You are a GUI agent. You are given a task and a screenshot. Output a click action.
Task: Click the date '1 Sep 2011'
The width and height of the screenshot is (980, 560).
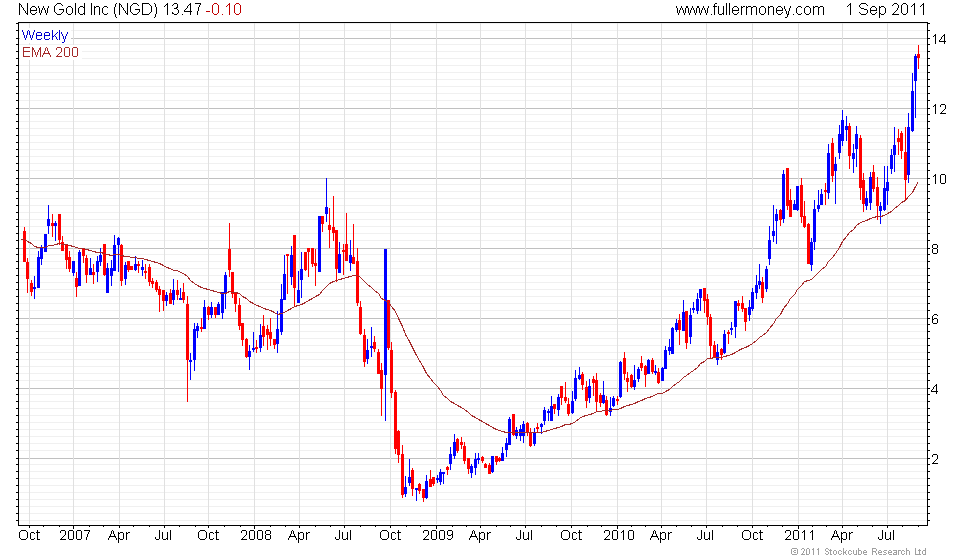pos(886,9)
